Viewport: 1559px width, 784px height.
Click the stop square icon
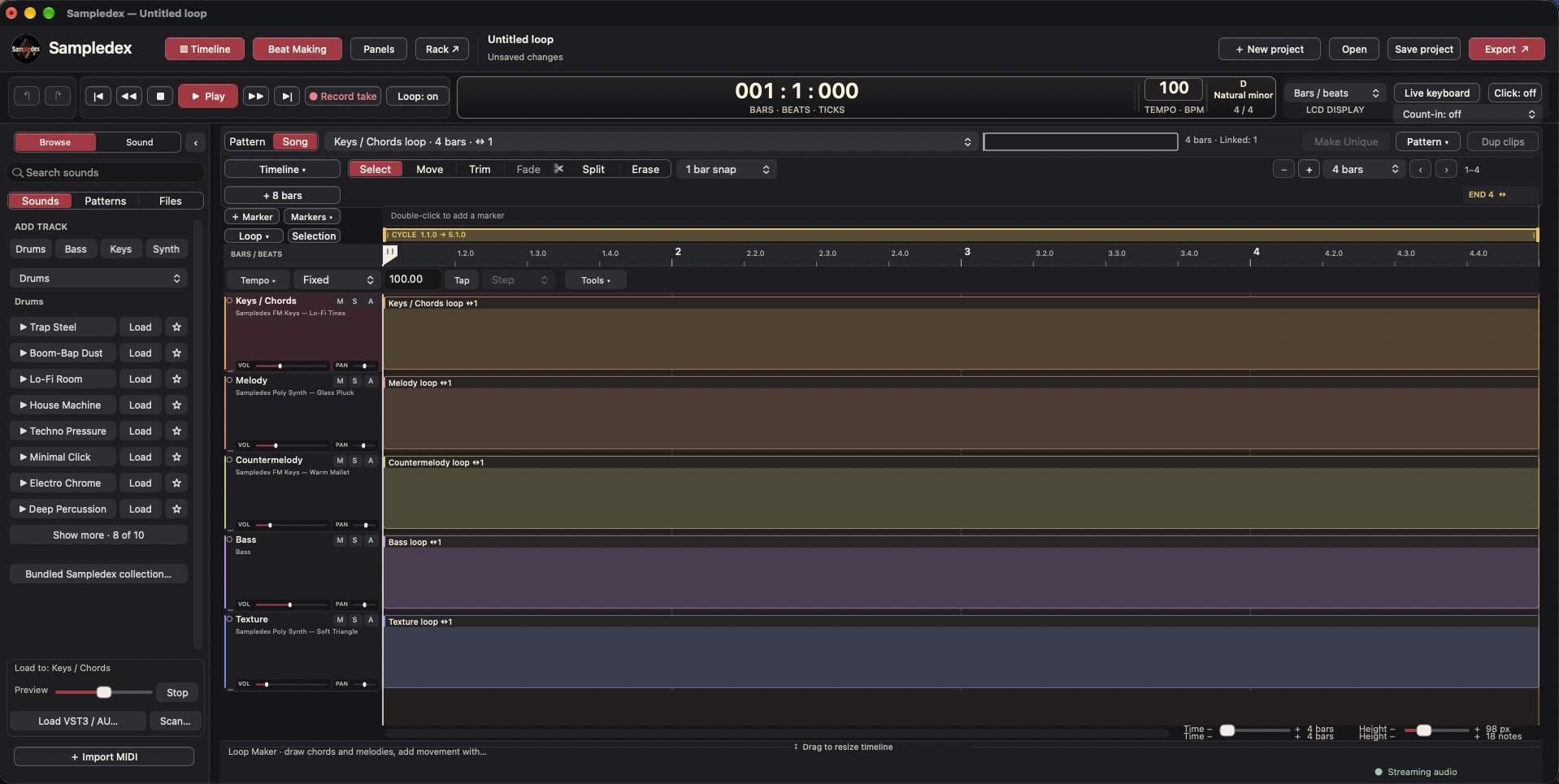pos(160,96)
